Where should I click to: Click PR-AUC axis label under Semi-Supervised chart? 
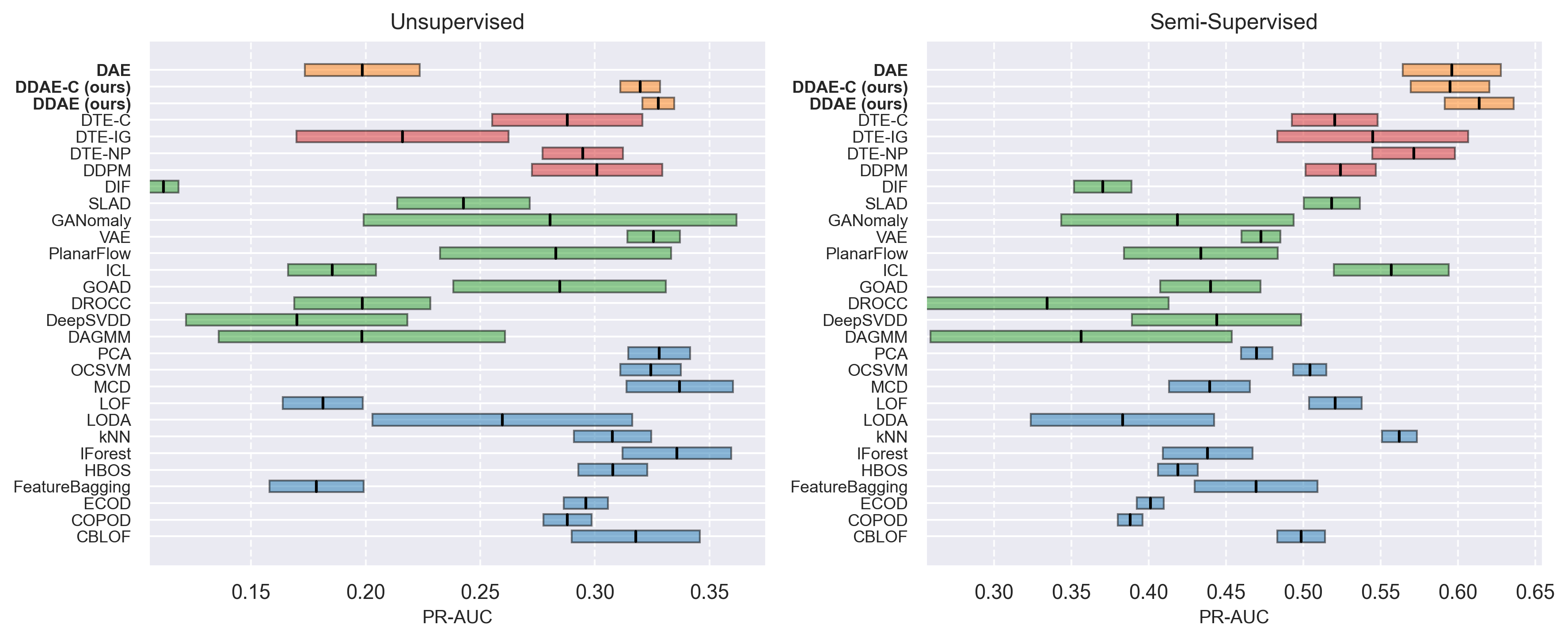(x=1233, y=617)
